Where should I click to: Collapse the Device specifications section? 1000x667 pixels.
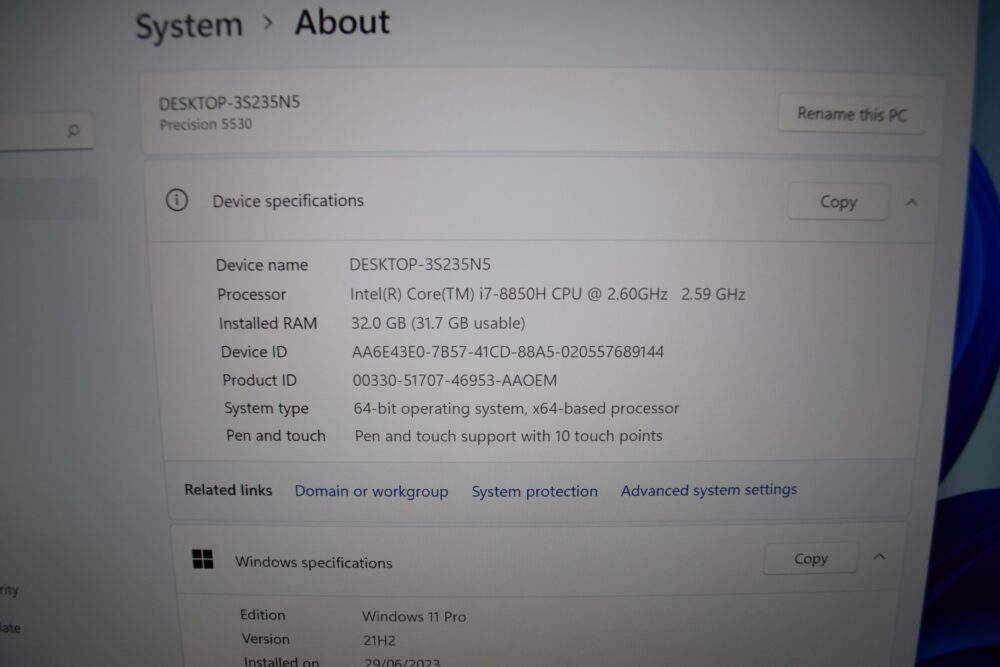pos(911,203)
